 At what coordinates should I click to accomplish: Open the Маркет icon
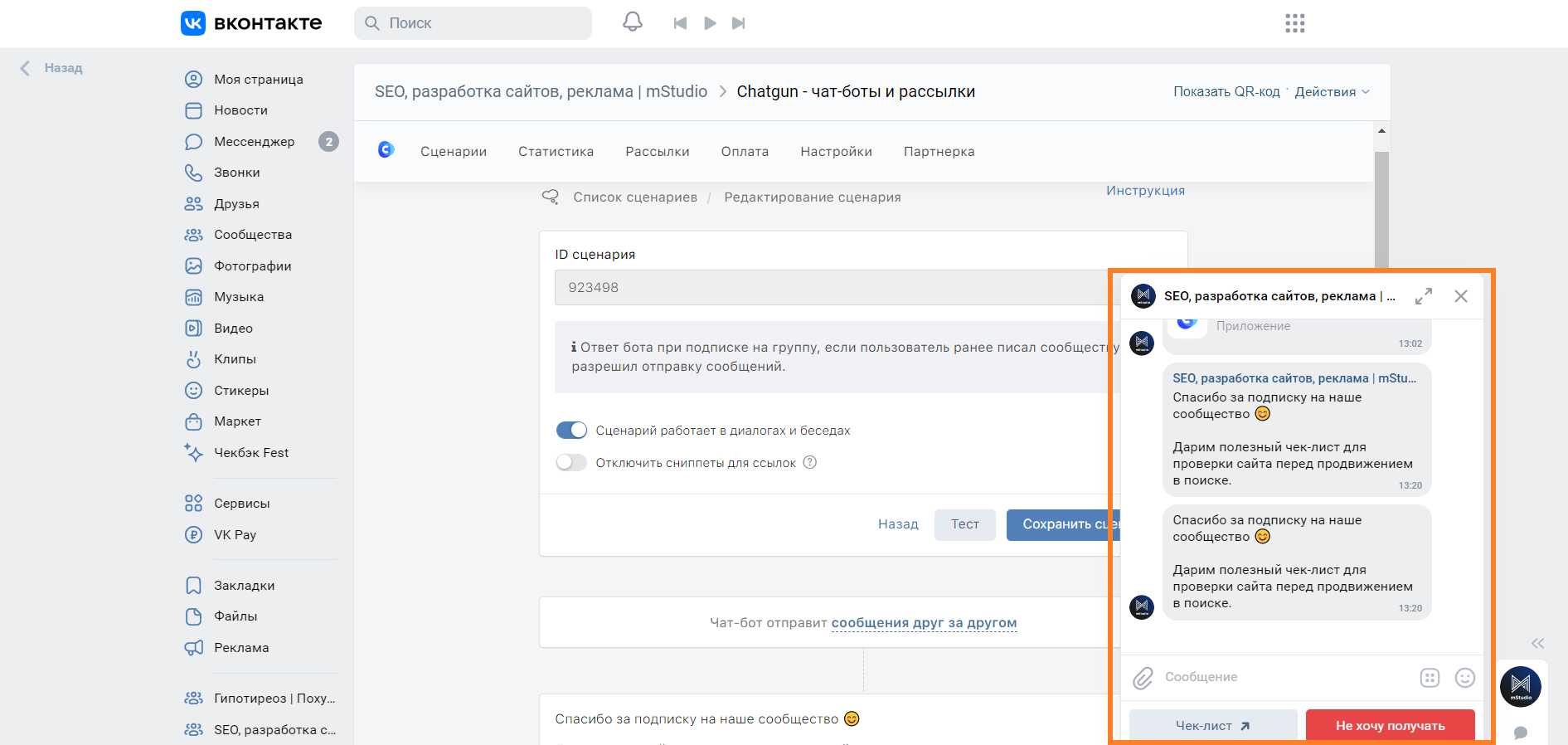(193, 421)
